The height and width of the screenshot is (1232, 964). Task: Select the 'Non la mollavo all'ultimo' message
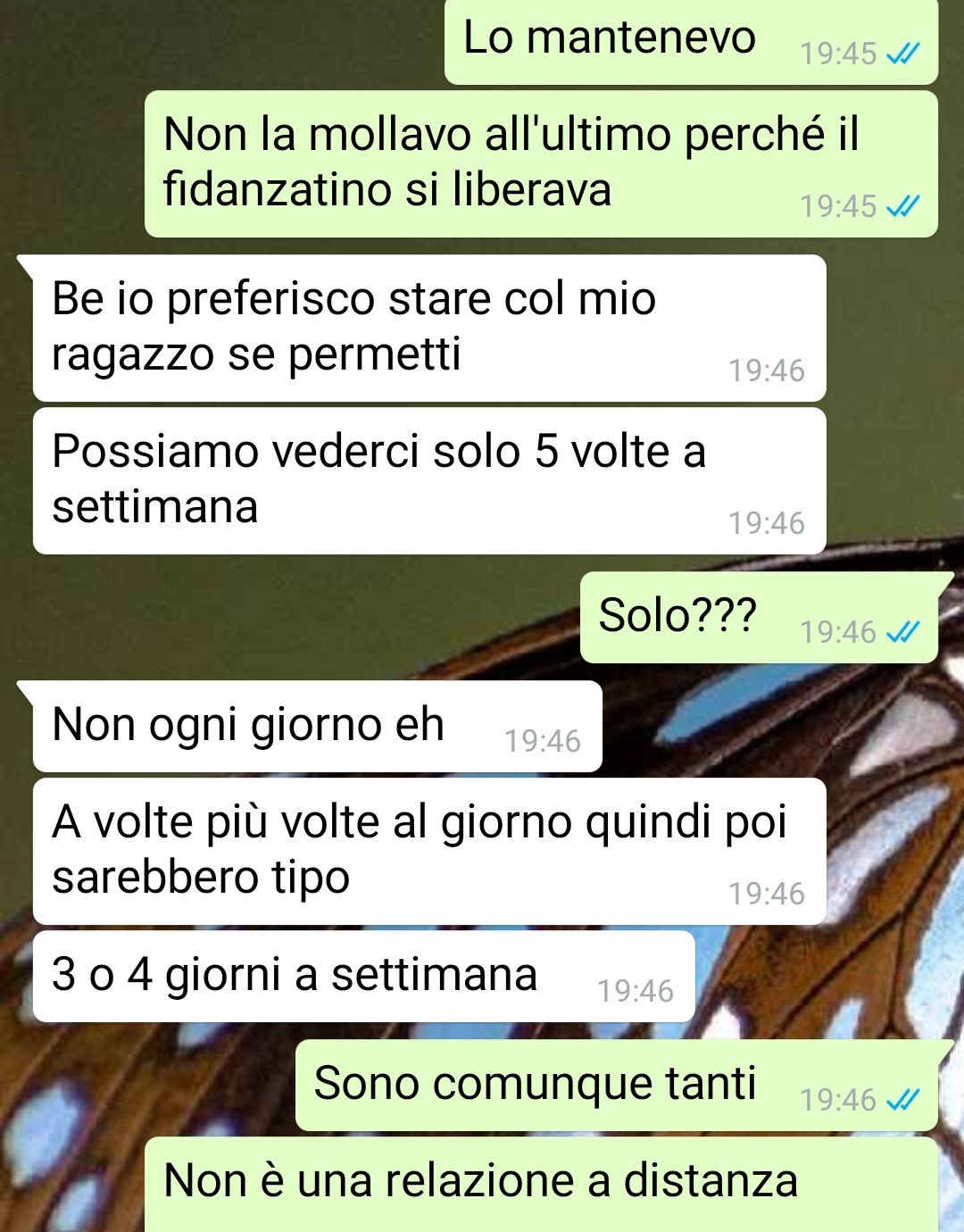pos(541,163)
